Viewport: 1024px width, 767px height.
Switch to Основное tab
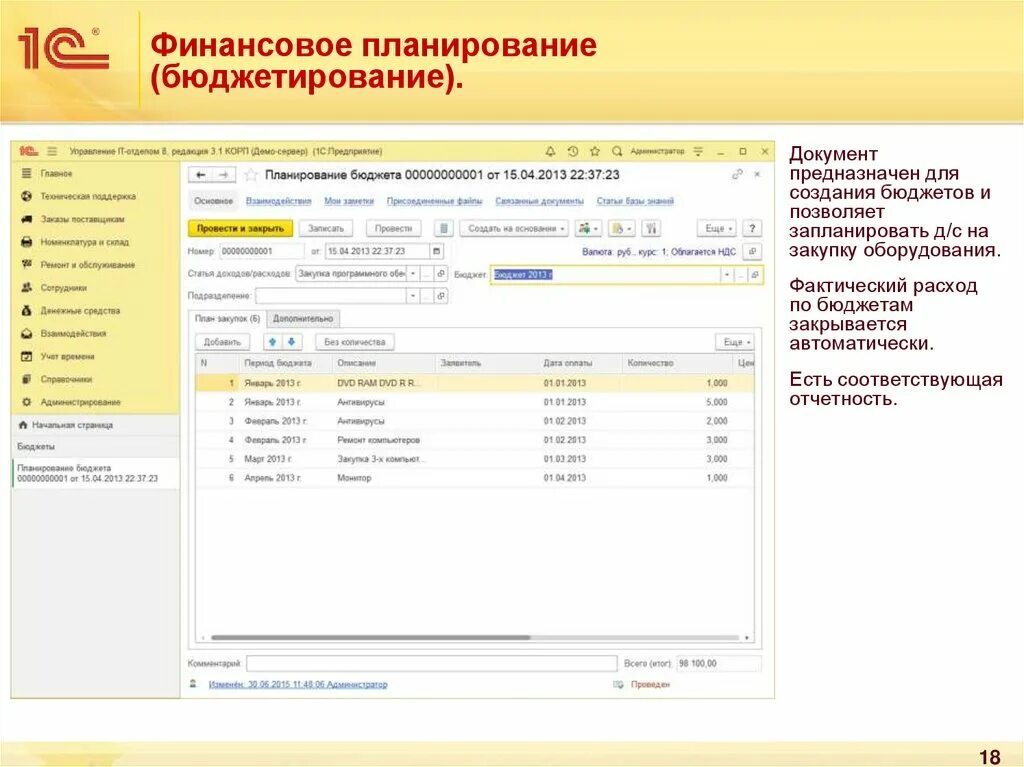pos(214,201)
